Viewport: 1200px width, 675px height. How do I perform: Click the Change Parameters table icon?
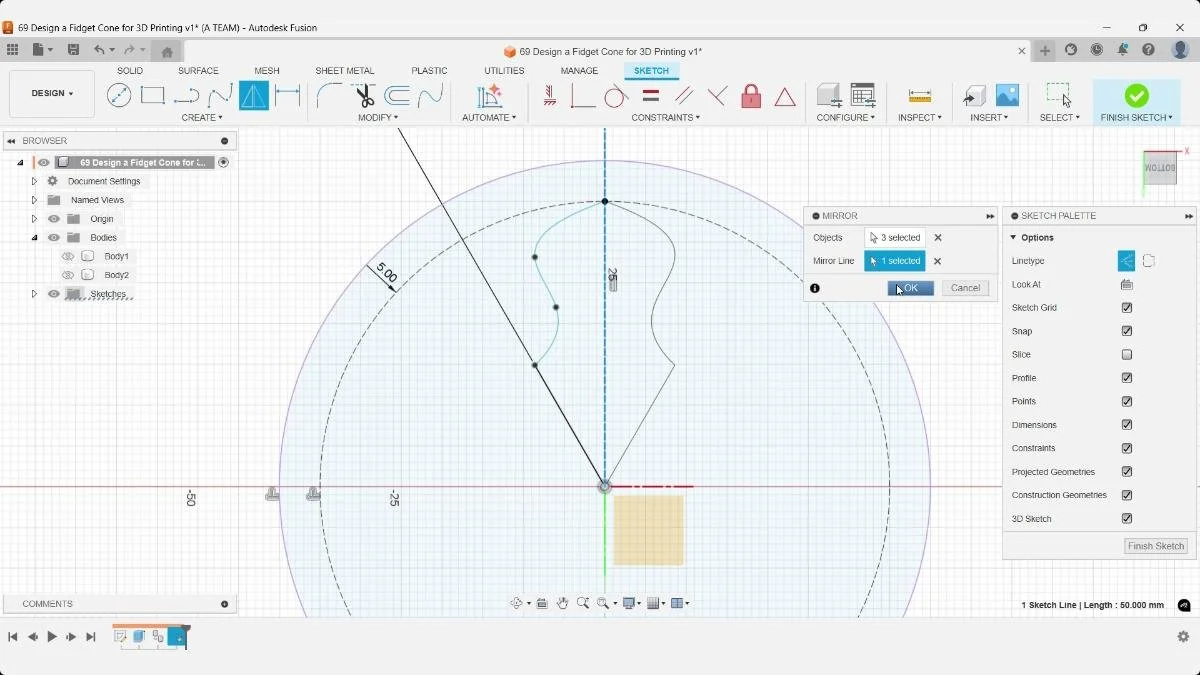pos(863,96)
